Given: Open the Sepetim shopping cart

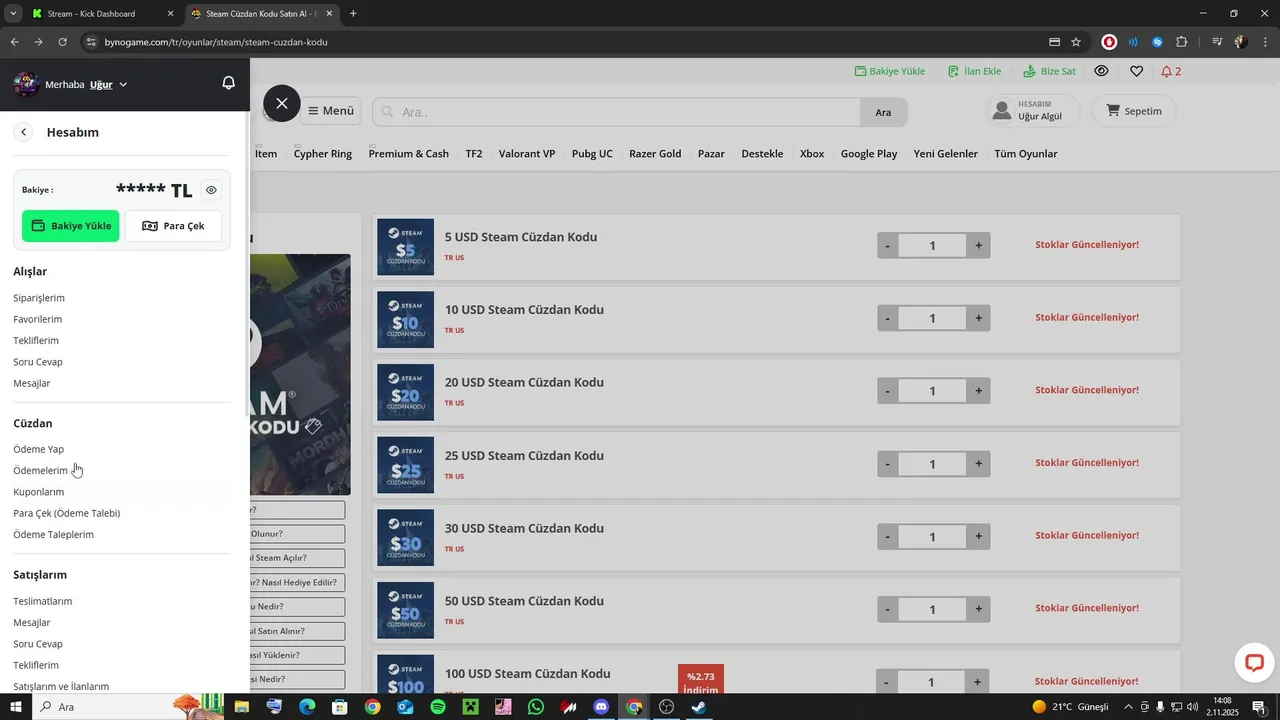Looking at the screenshot, I should click(x=1134, y=111).
